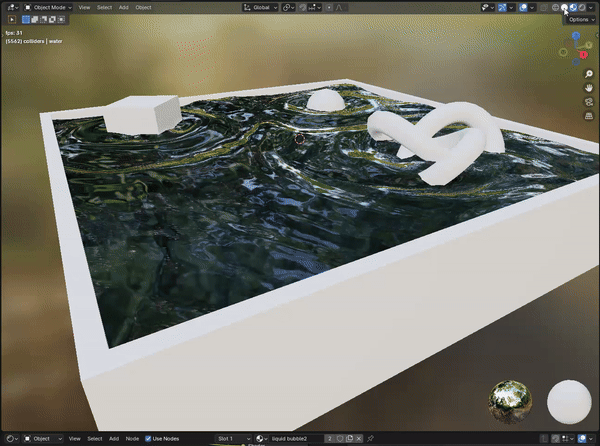Screen dimensions: 600x446
Task: Open object types visibility dropdown
Action: click(x=488, y=7)
